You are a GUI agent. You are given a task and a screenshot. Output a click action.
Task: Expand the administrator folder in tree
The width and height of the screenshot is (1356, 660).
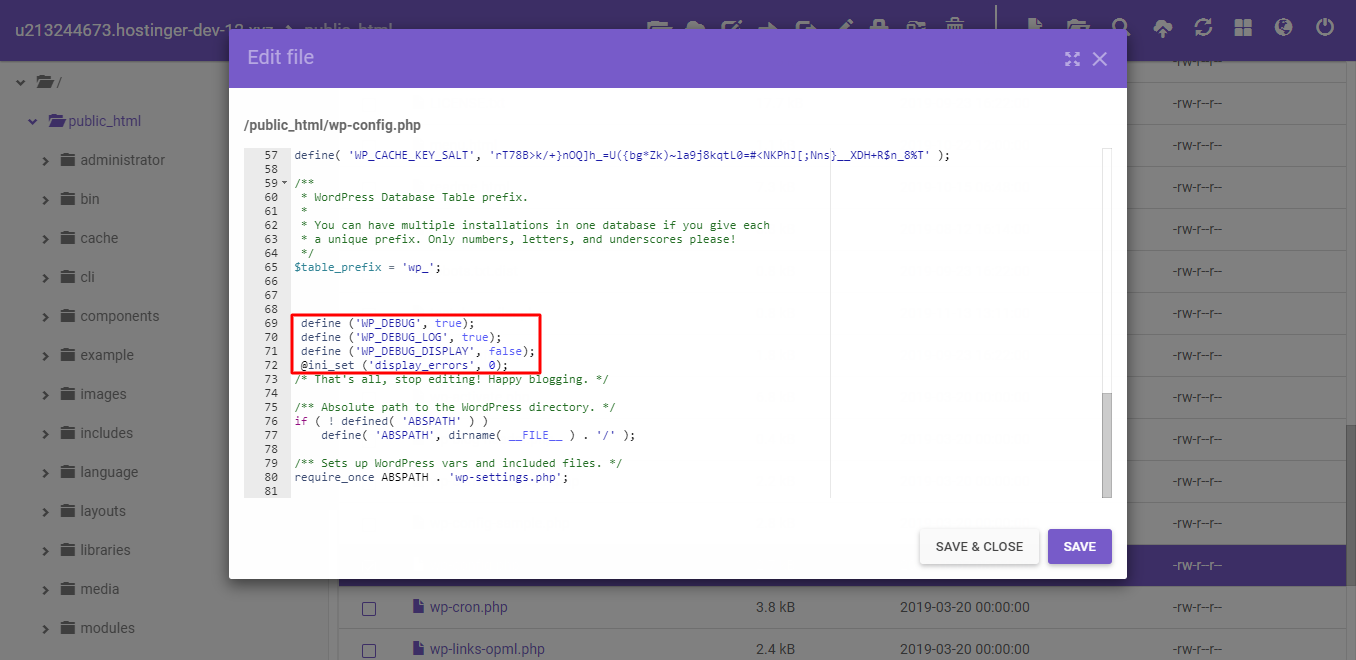(46, 161)
